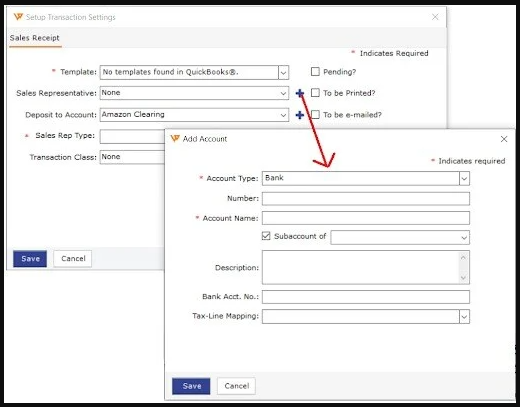This screenshot has height=407, width=520.
Task: Select the Sales Receipt tab
Action: coord(35,38)
